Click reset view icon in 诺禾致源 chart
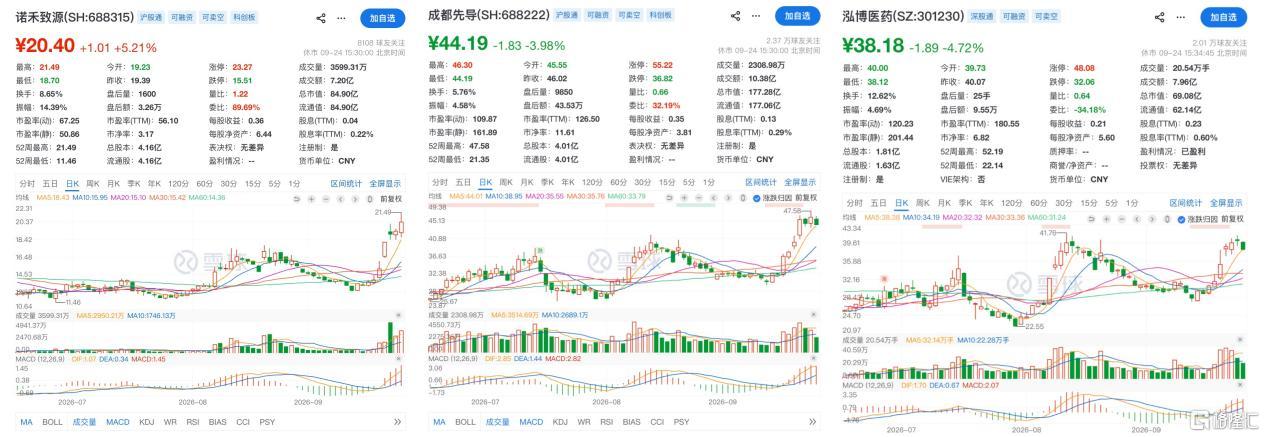Screen dimensions: 1265x437 [x=297, y=199]
